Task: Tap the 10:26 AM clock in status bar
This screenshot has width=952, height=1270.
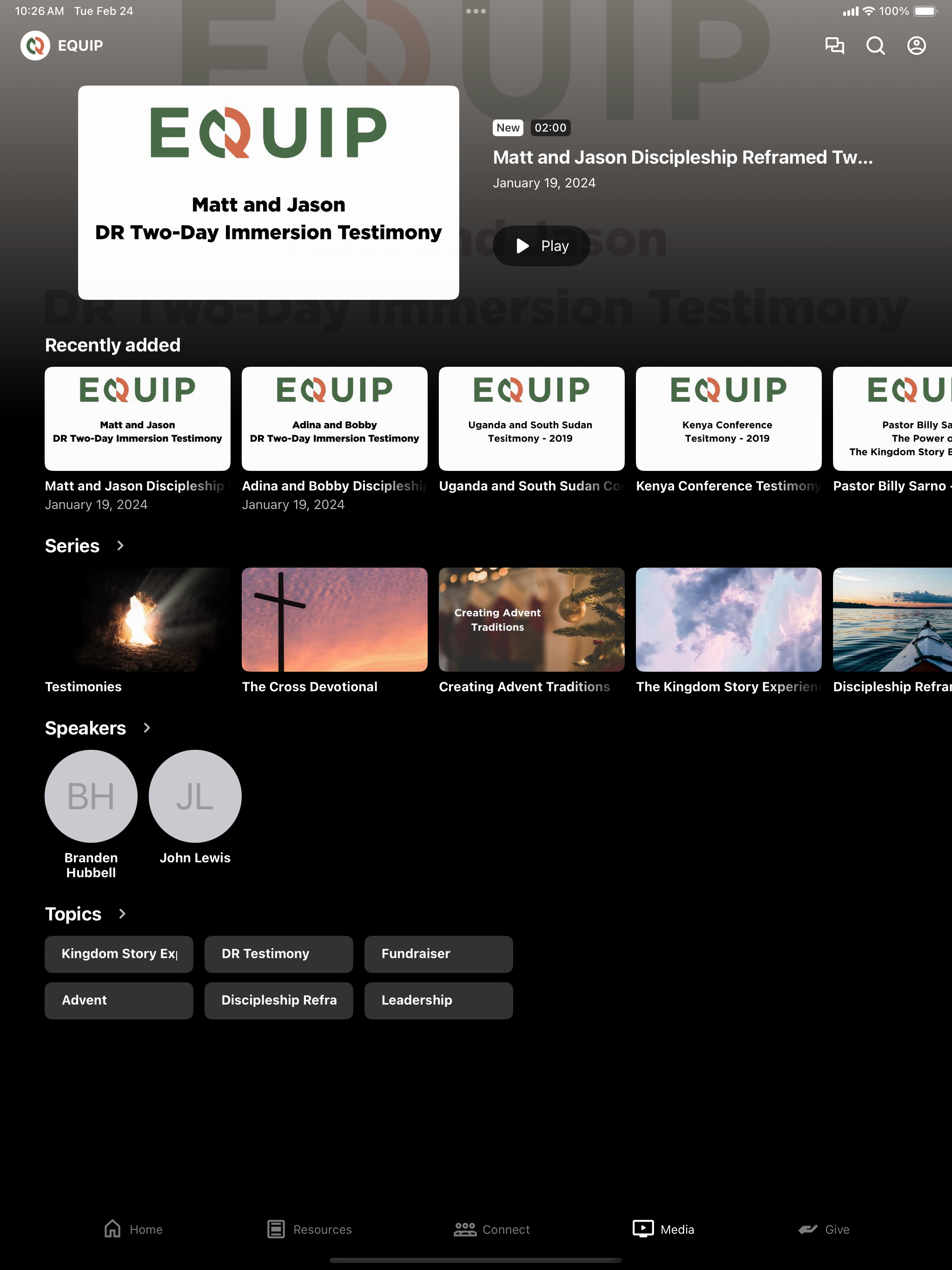Action: [40, 11]
